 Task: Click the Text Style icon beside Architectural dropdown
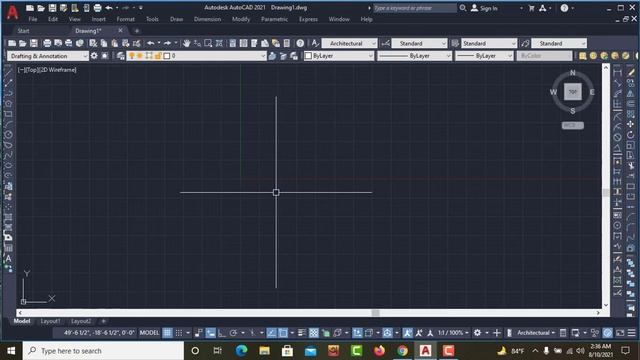pyautogui.click(x=315, y=43)
